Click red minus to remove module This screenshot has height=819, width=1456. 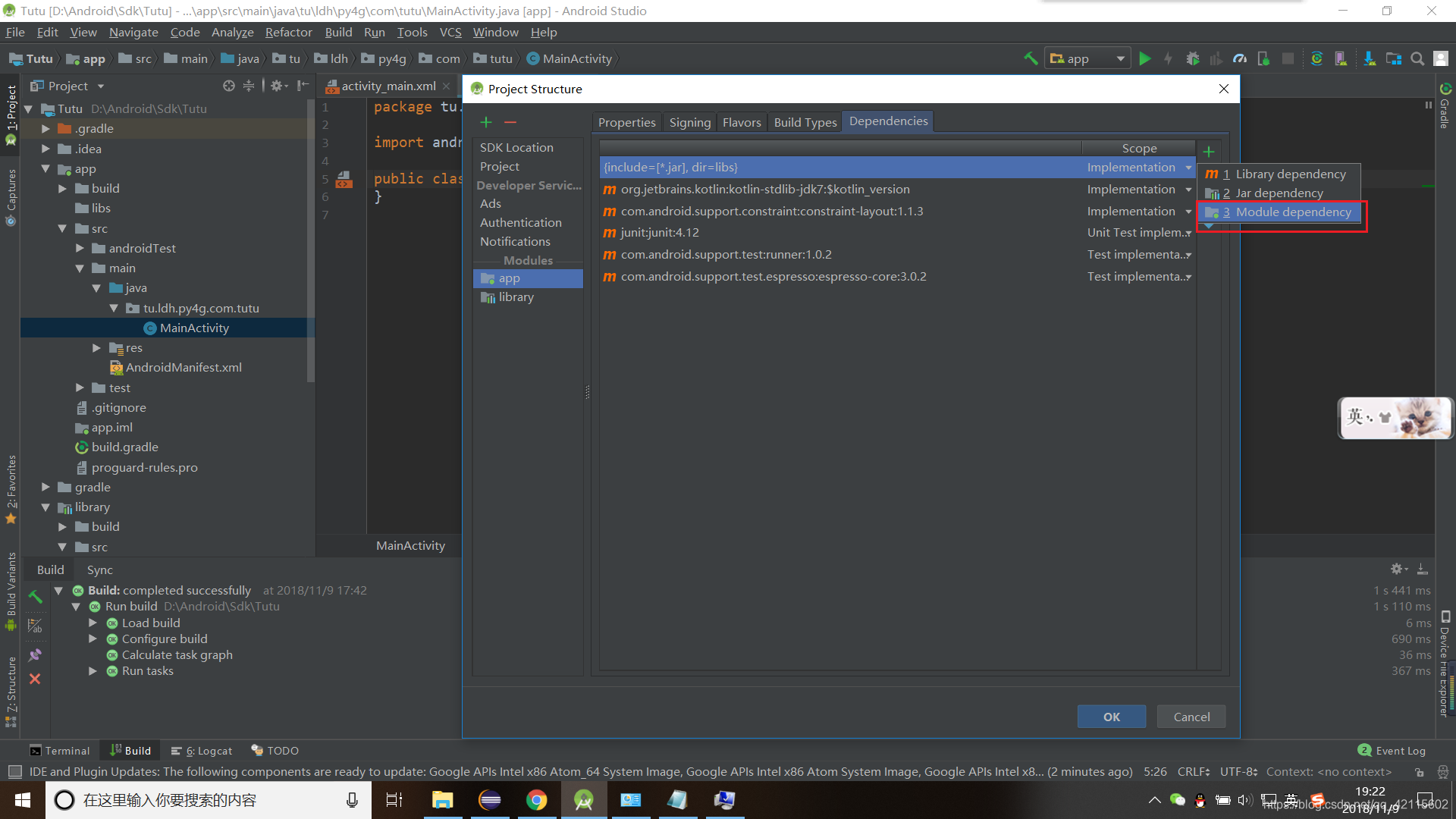click(510, 122)
